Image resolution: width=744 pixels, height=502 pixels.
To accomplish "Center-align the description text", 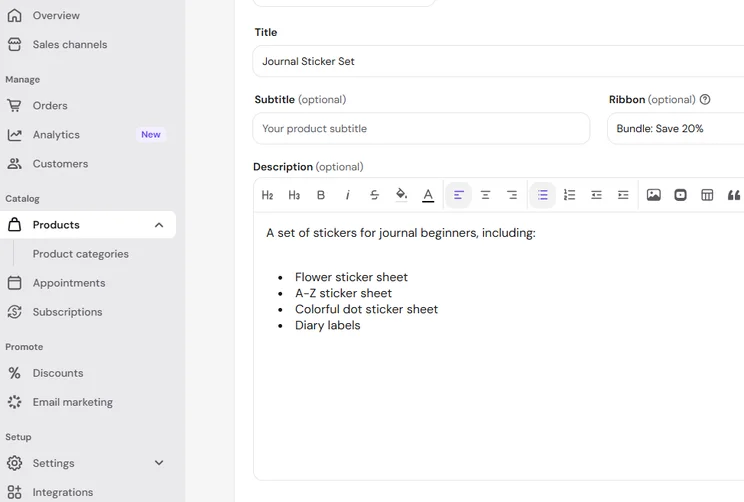I will (485, 195).
